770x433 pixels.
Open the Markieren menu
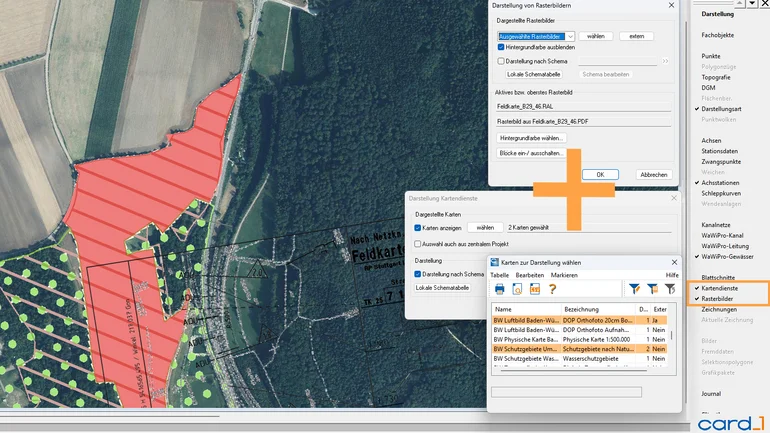click(564, 275)
